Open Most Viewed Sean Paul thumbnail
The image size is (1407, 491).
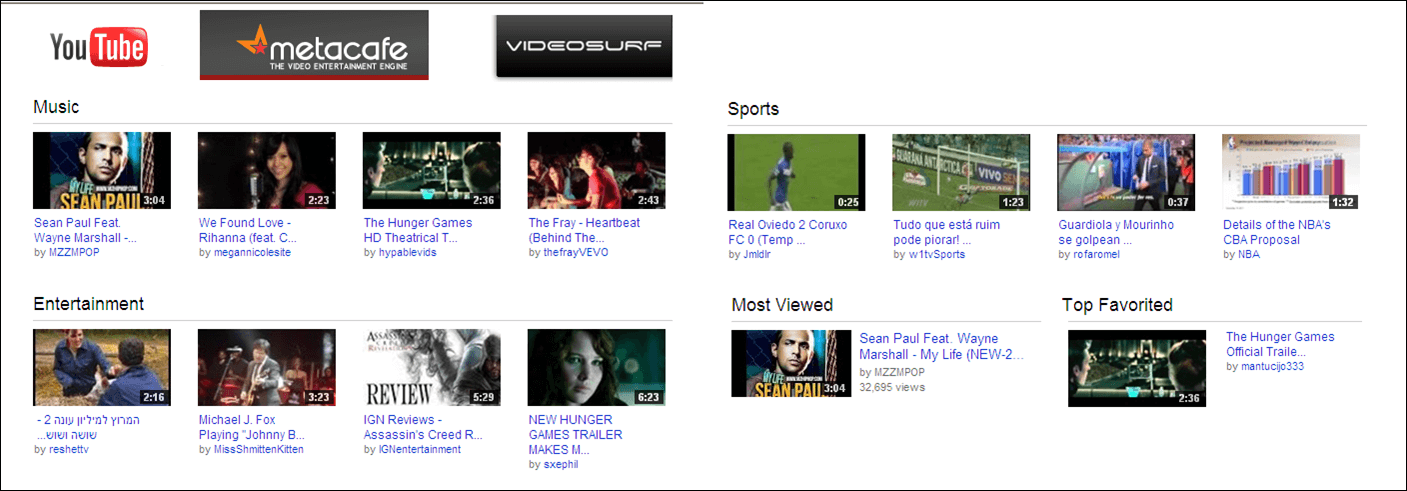pos(792,364)
